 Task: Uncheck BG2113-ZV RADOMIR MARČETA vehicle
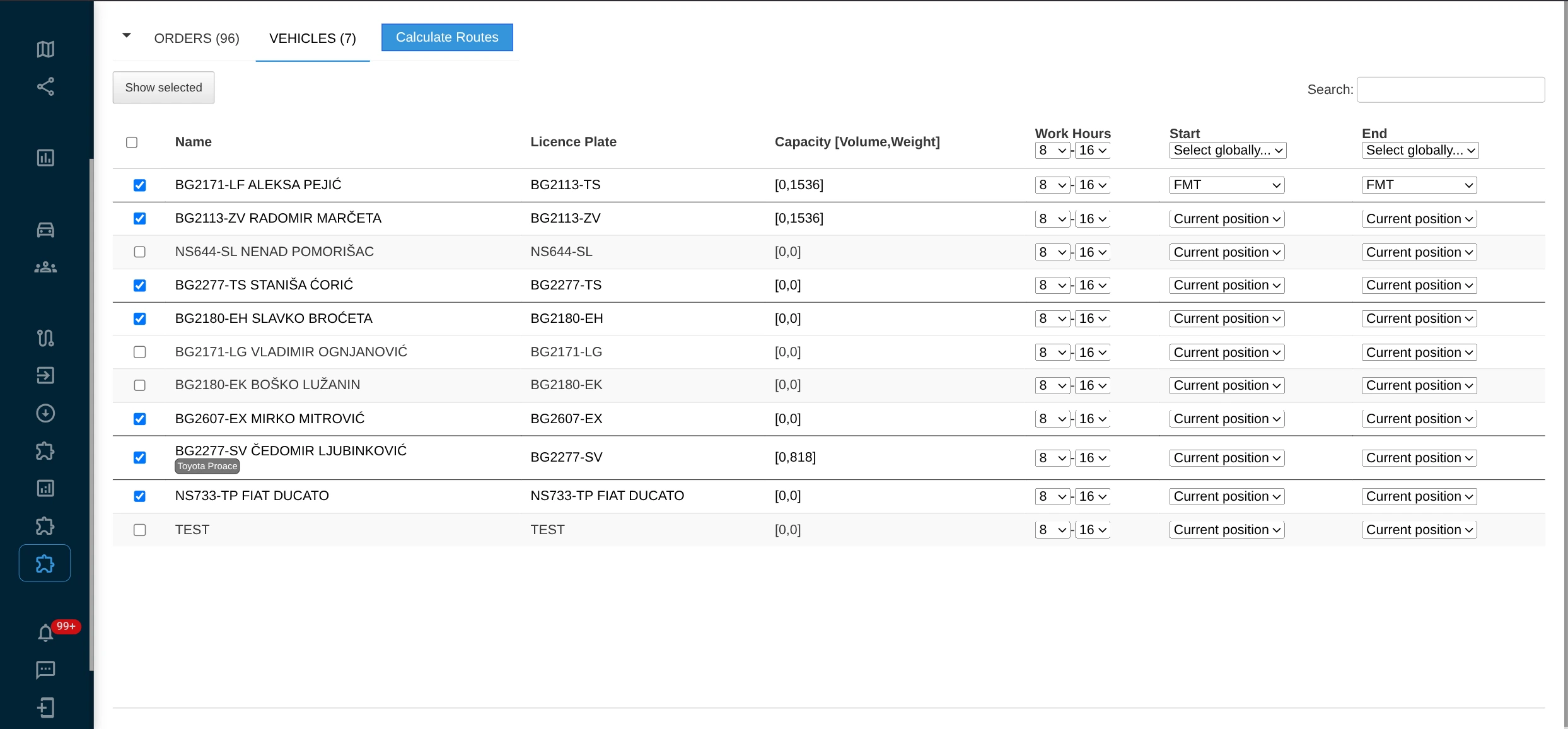[x=140, y=219]
